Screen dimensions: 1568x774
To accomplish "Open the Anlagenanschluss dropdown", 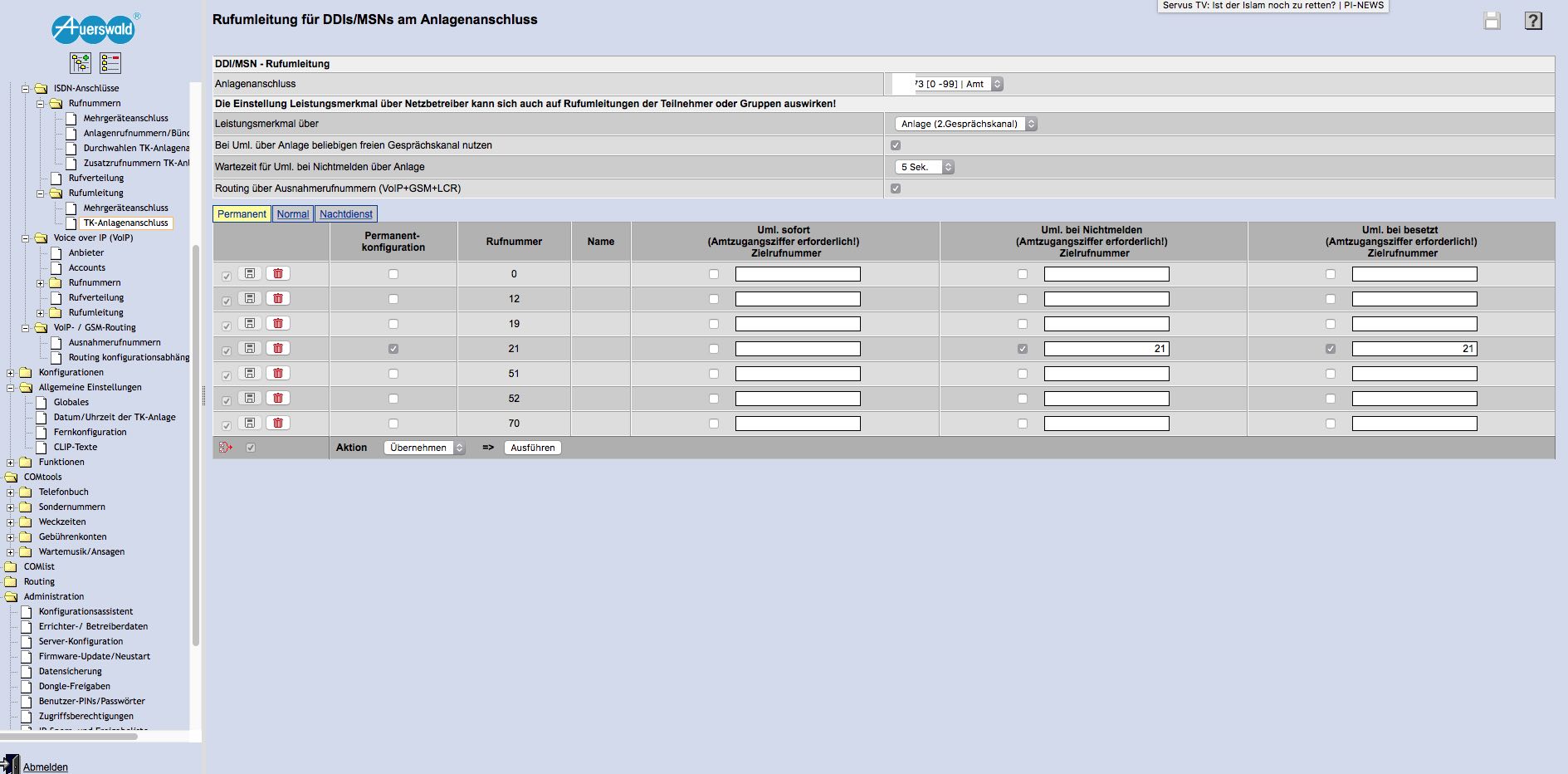I will [x=947, y=84].
